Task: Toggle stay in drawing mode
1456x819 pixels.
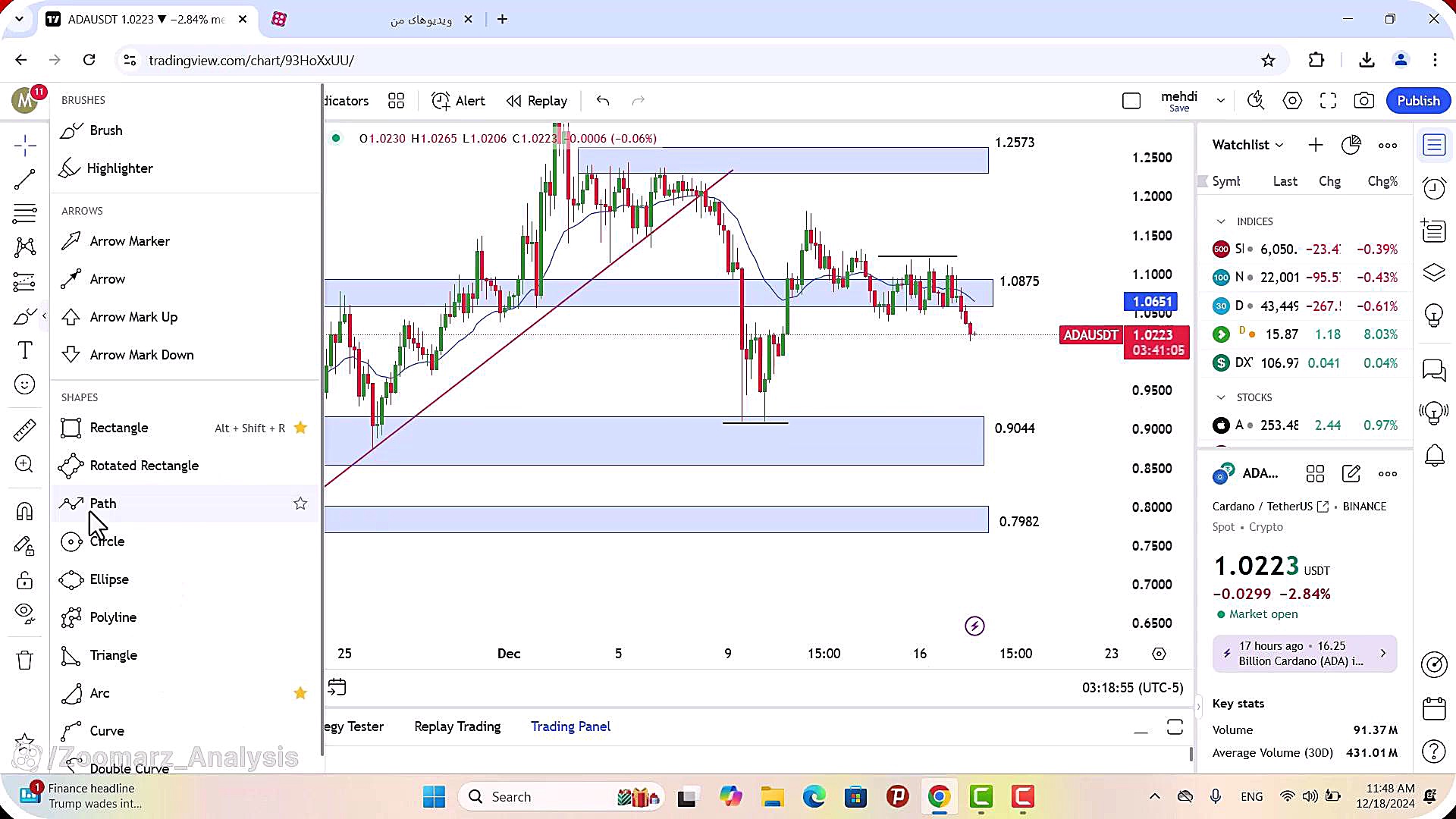Action: 25,546
